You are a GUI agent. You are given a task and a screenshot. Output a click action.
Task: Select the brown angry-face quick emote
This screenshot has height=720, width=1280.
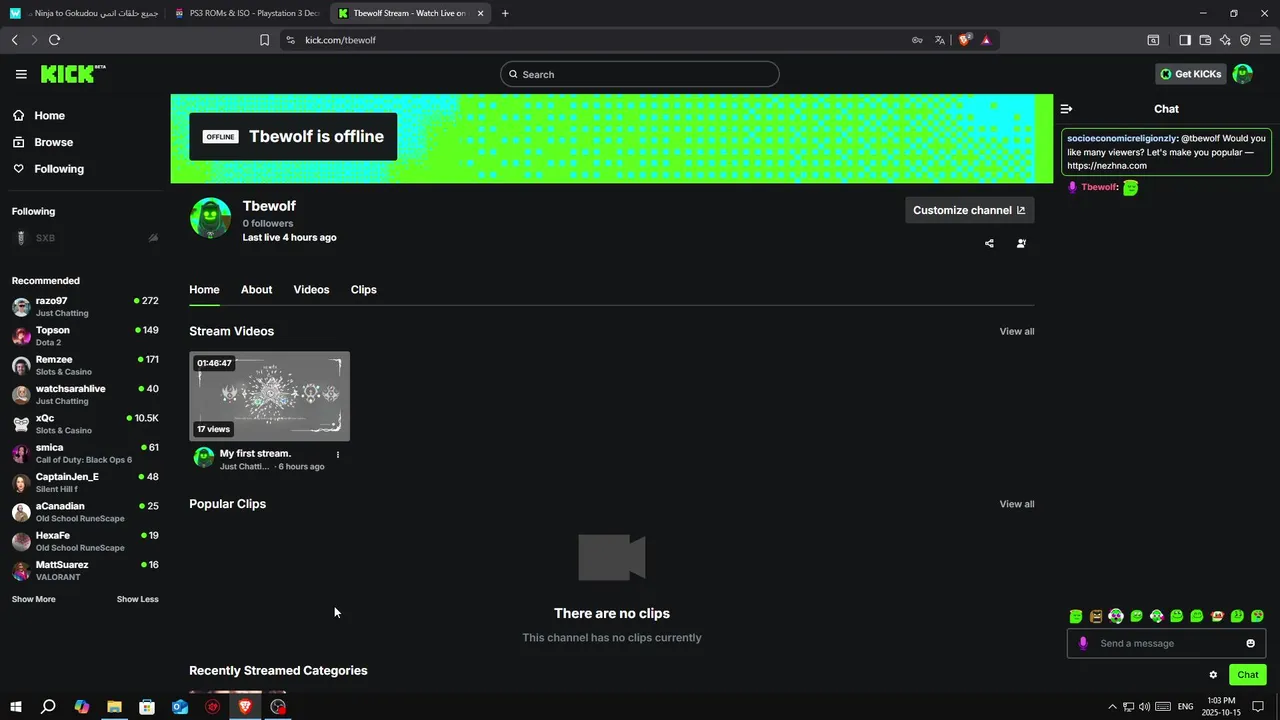[x=1096, y=616]
